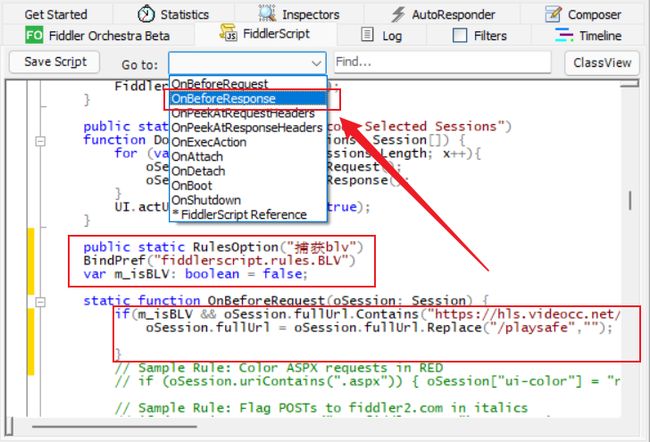650x442 pixels.
Task: Click the Log document icon
Action: [367, 34]
